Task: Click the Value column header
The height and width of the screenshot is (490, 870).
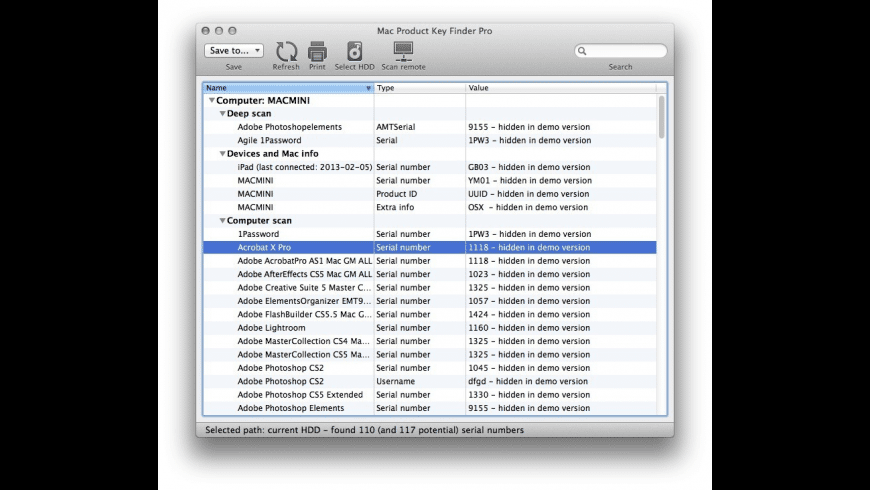Action: [x=560, y=88]
